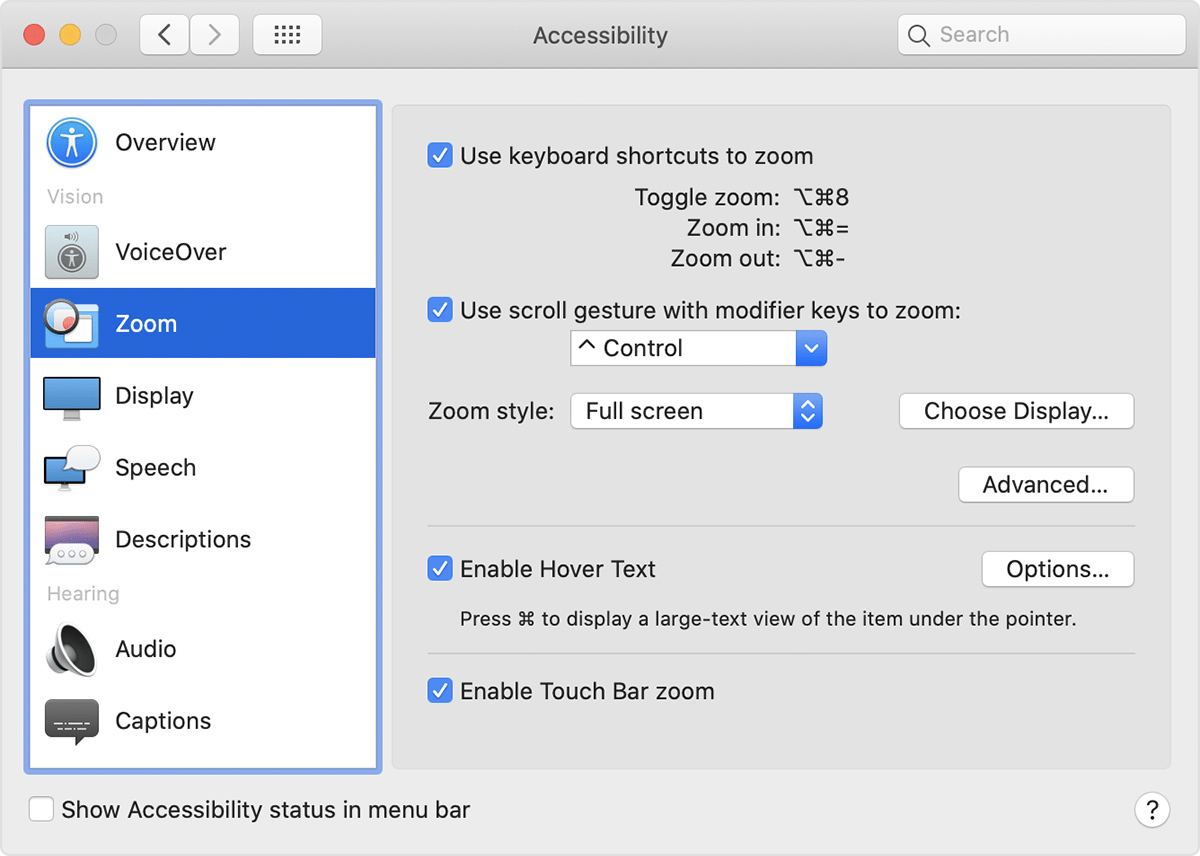The width and height of the screenshot is (1200, 856).
Task: Open the Descriptions icon
Action: click(71, 540)
